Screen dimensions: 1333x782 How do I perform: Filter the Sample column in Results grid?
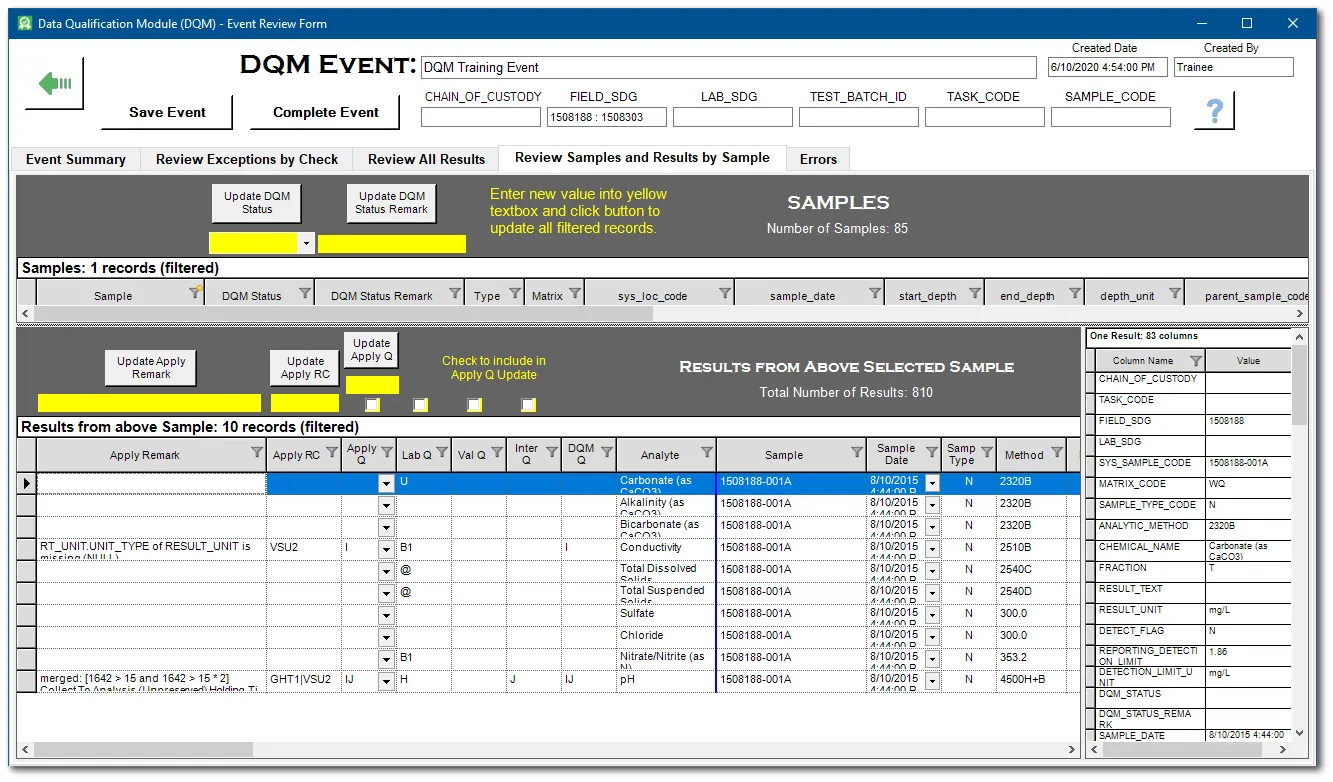point(857,453)
